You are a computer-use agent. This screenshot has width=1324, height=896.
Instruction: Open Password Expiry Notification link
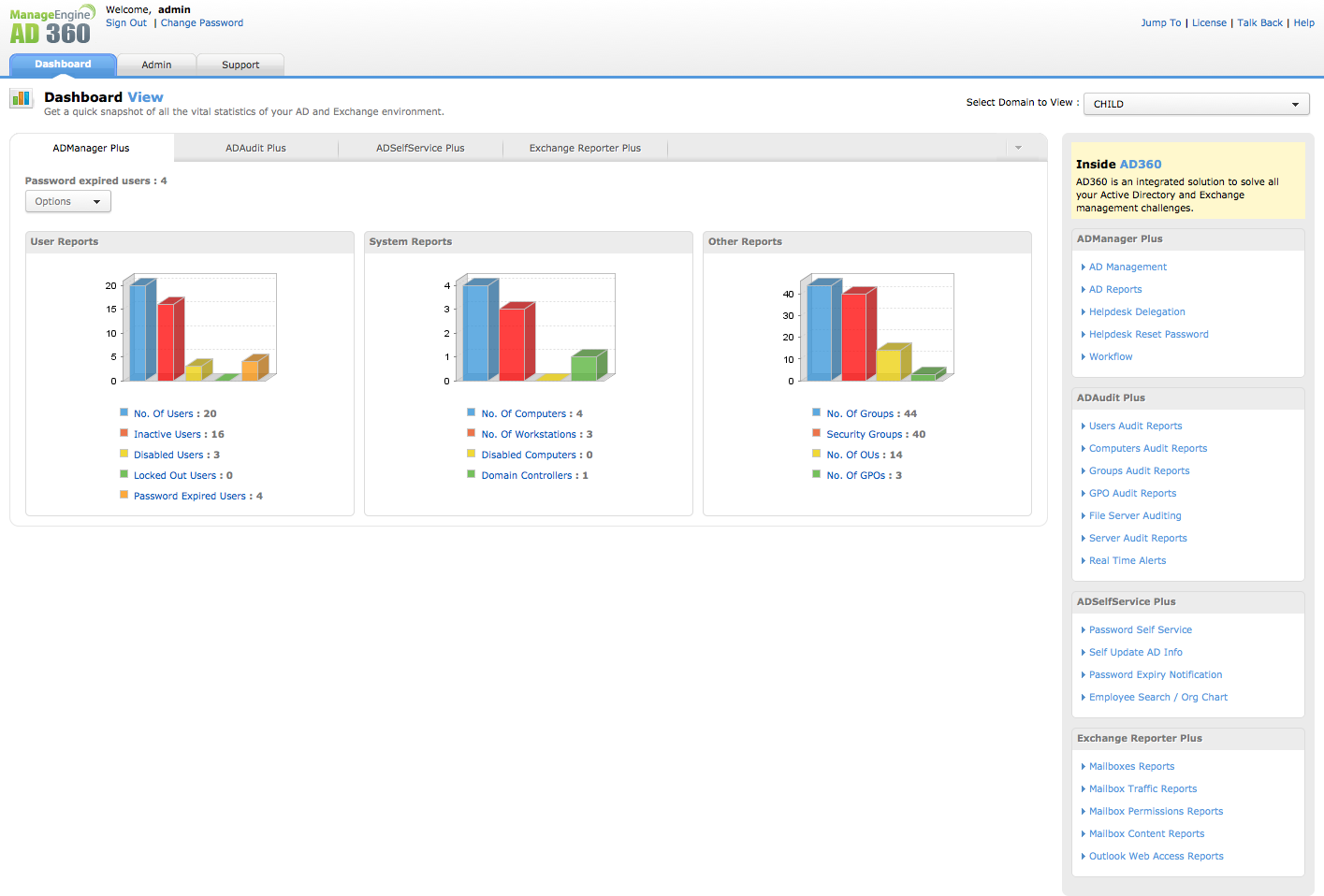pyautogui.click(x=1156, y=674)
